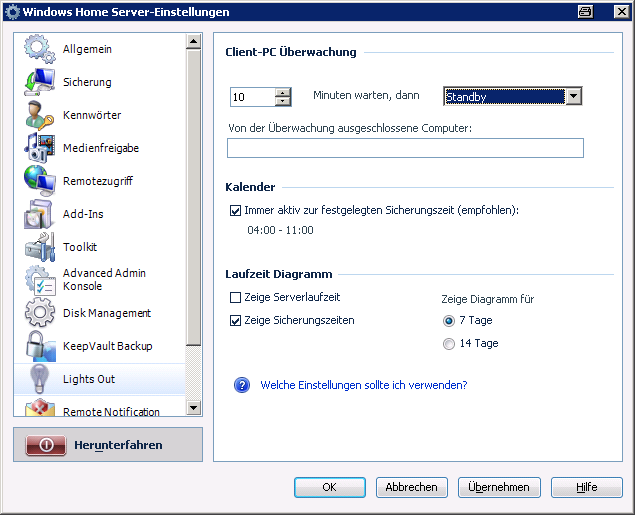Click the Toolkit toolbox icon
This screenshot has height=515, width=635.
click(39, 247)
